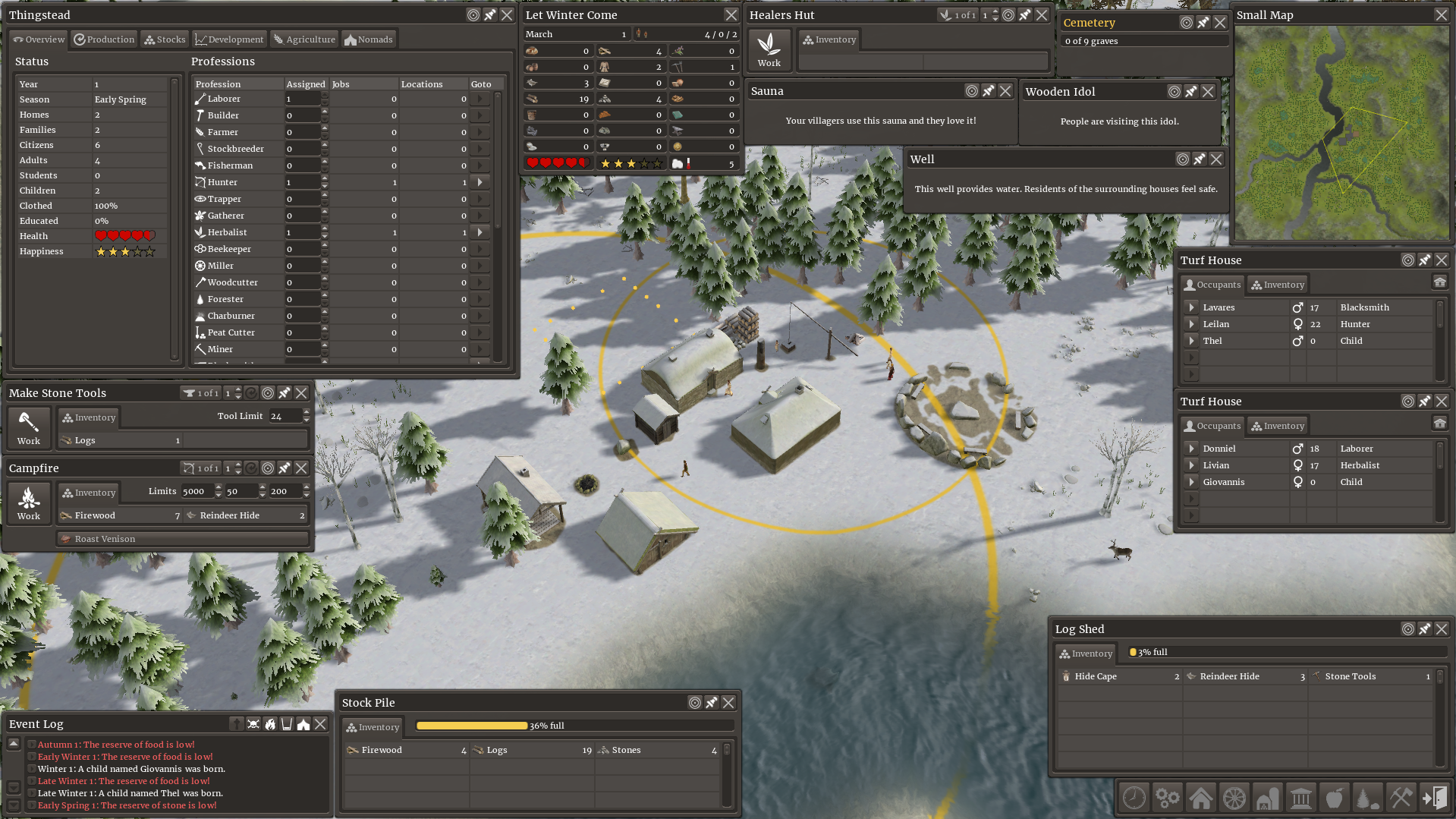Open the first Turf House Inventory tab

pos(1278,285)
